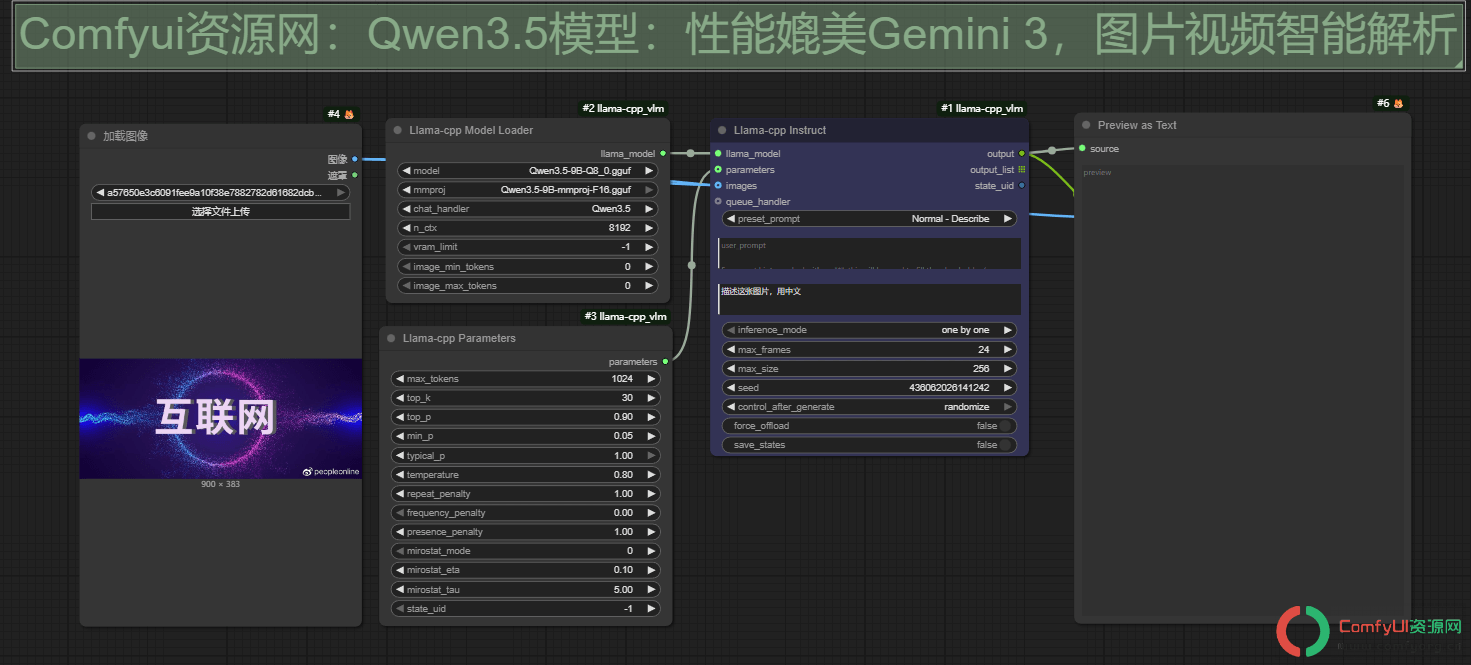This screenshot has height=665, width=1471.
Task: Open the image file selector in 加载图像
Action: [220, 193]
